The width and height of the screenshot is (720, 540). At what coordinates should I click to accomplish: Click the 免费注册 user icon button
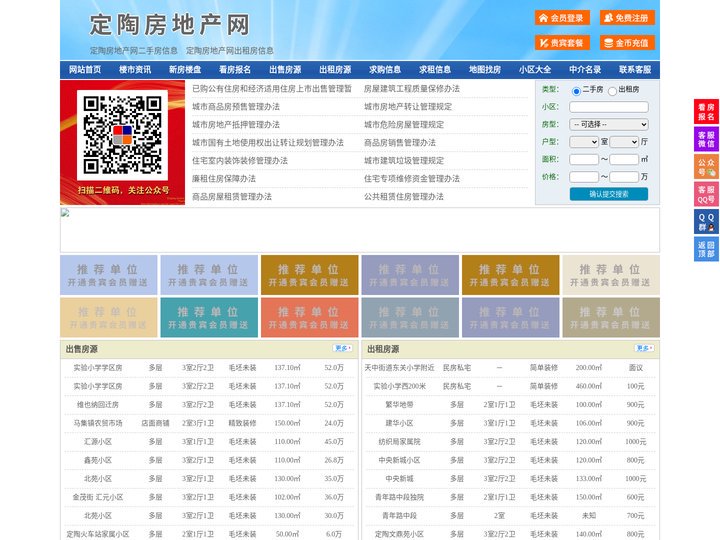tap(627, 18)
